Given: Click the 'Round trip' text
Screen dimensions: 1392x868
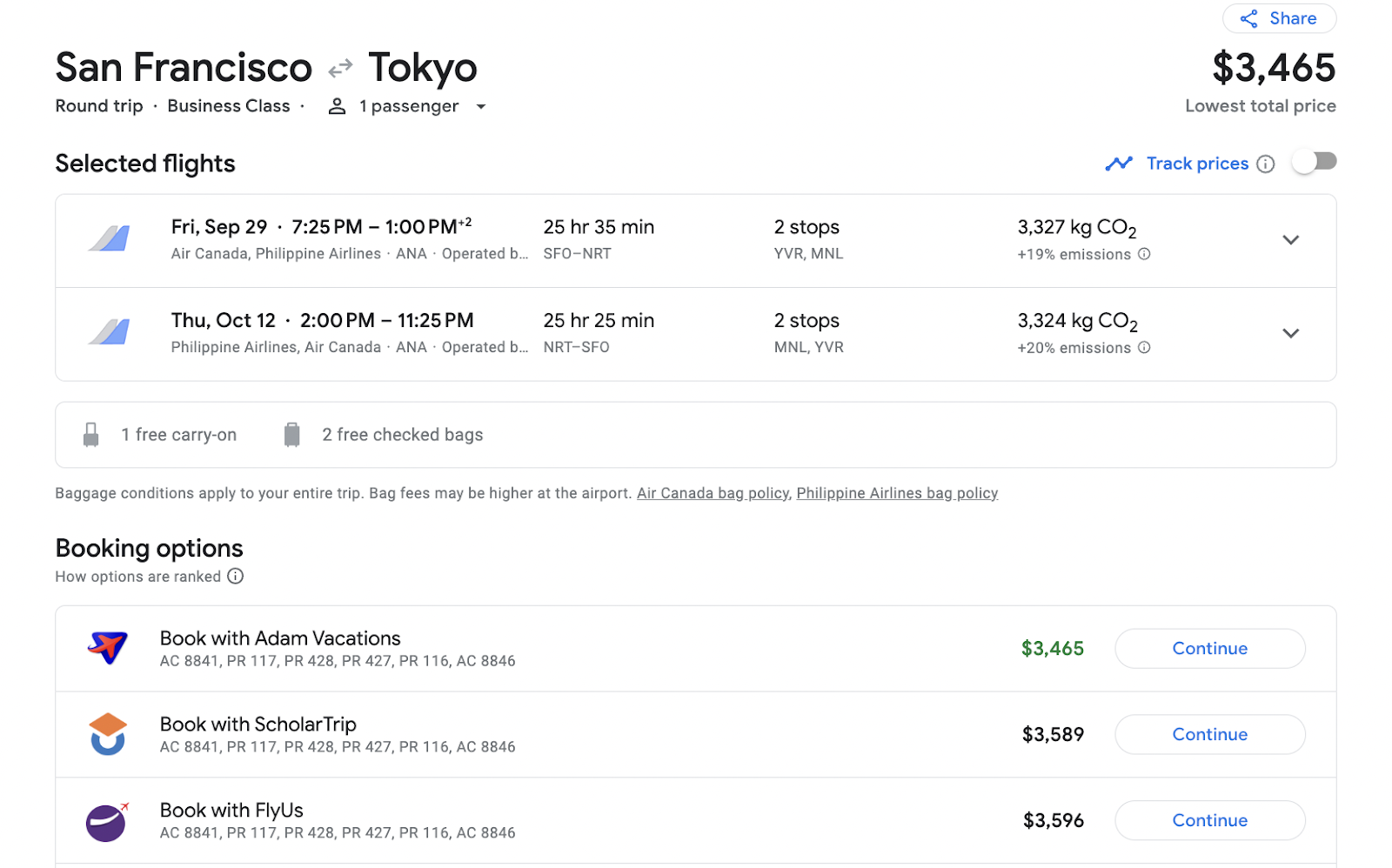Looking at the screenshot, I should pyautogui.click(x=98, y=106).
